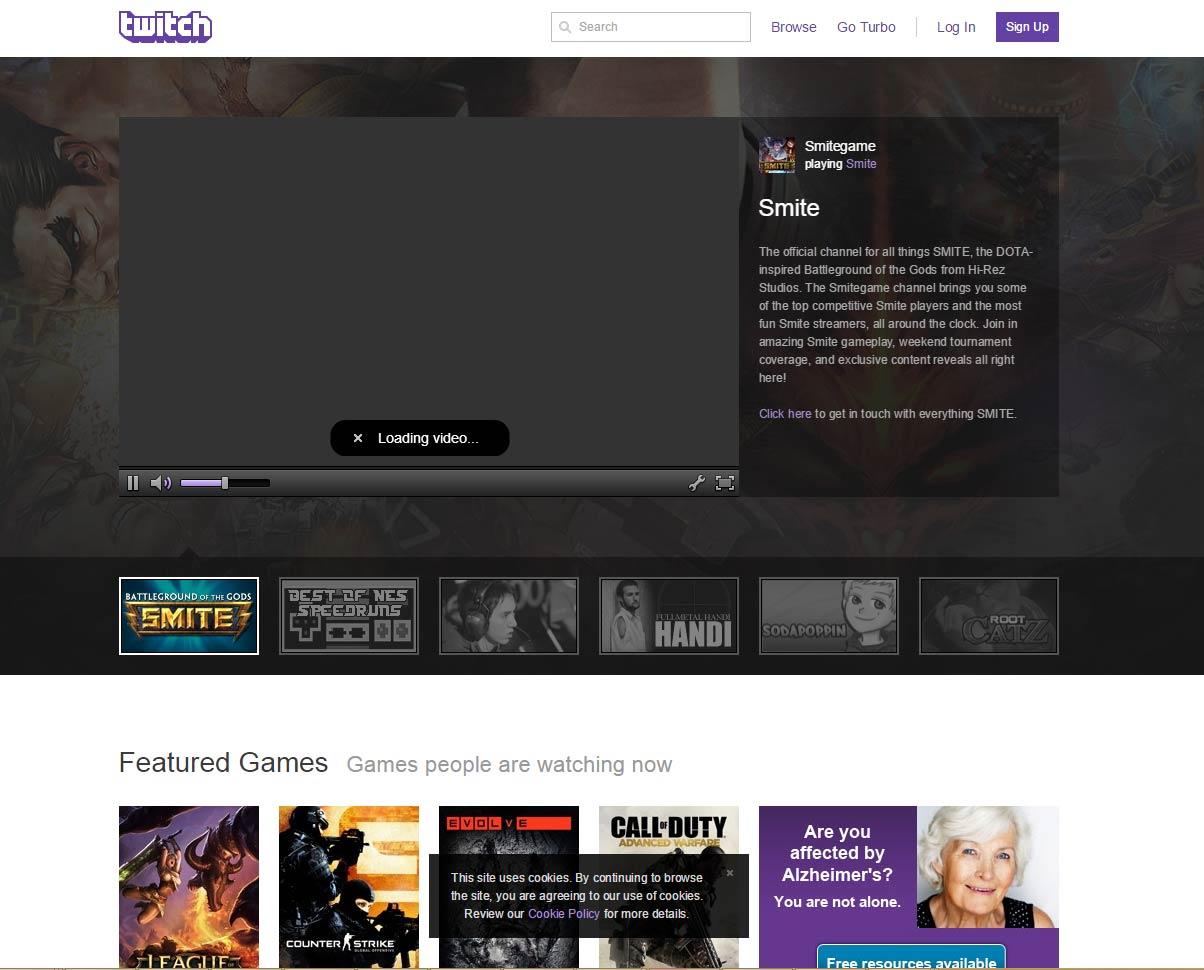Viewport: 1204px width, 970px height.
Task: Open the Browse menu item
Action: [793, 27]
